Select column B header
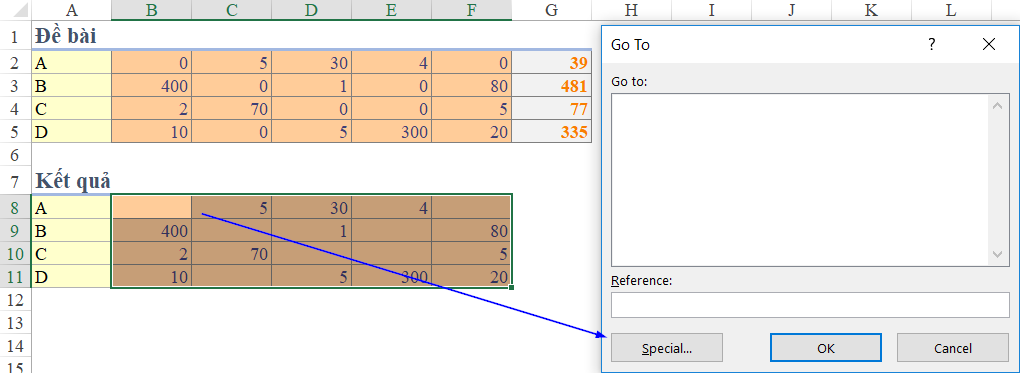The height and width of the screenshot is (373, 1020). click(152, 10)
